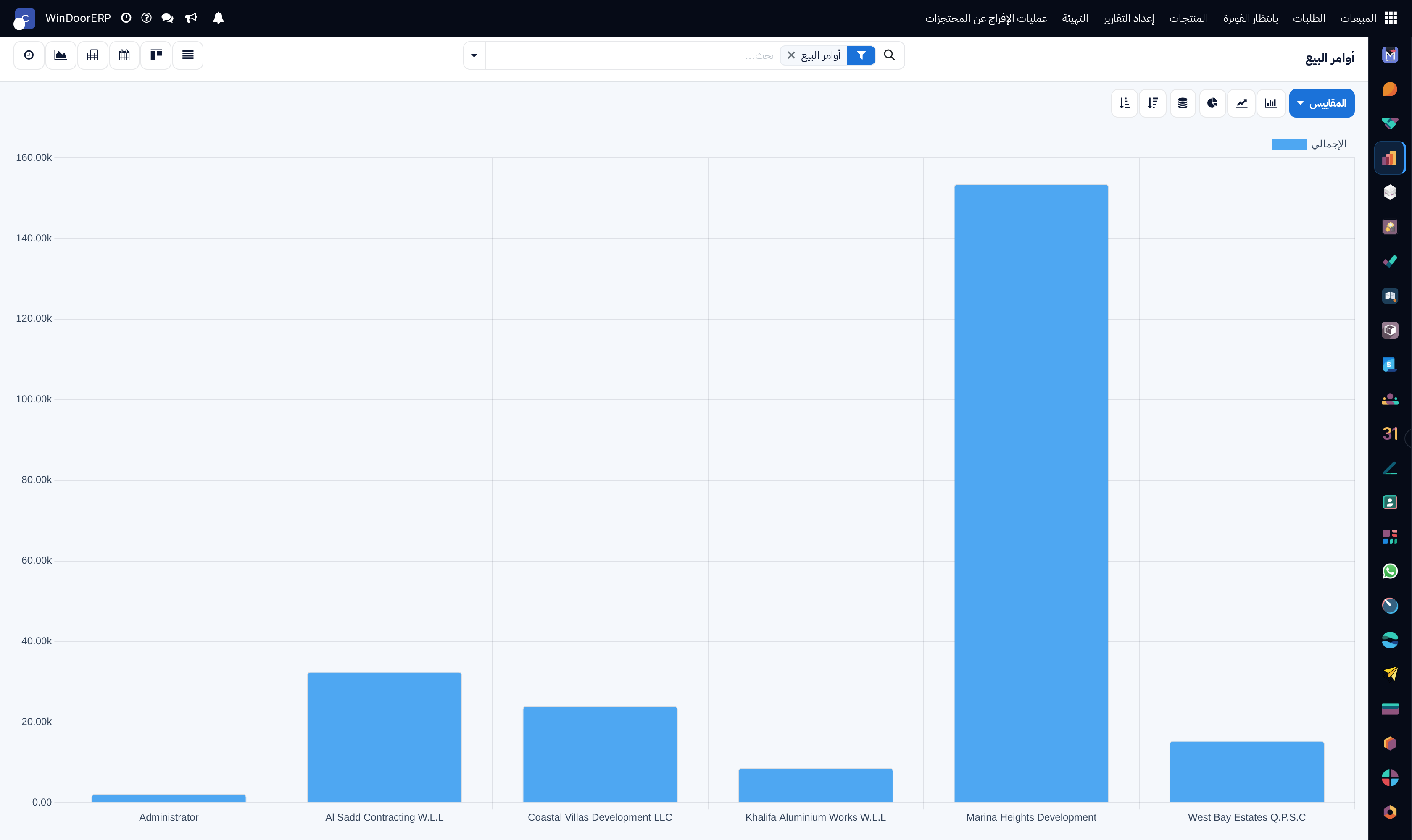Remove the أوامر البيع filter tag
Viewport: 1412px width, 840px height.
[x=790, y=55]
